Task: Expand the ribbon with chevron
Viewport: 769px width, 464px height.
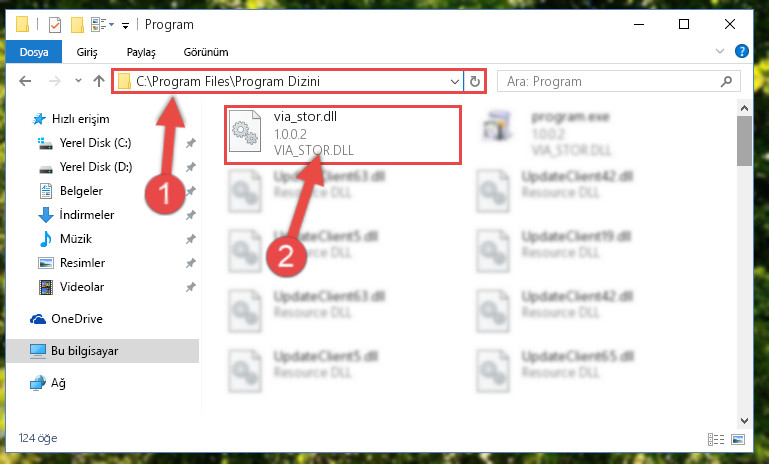Action: coord(719,51)
